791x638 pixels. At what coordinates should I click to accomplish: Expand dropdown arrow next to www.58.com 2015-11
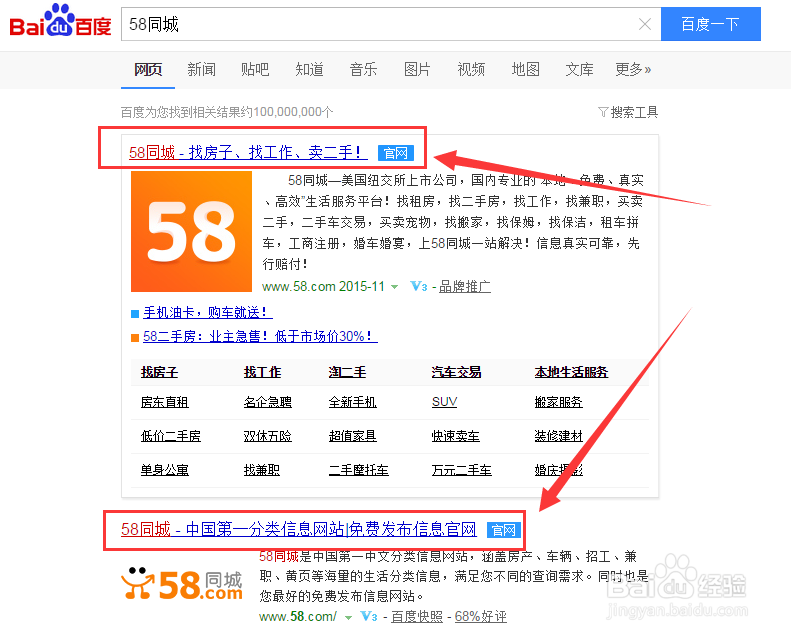tap(394, 287)
